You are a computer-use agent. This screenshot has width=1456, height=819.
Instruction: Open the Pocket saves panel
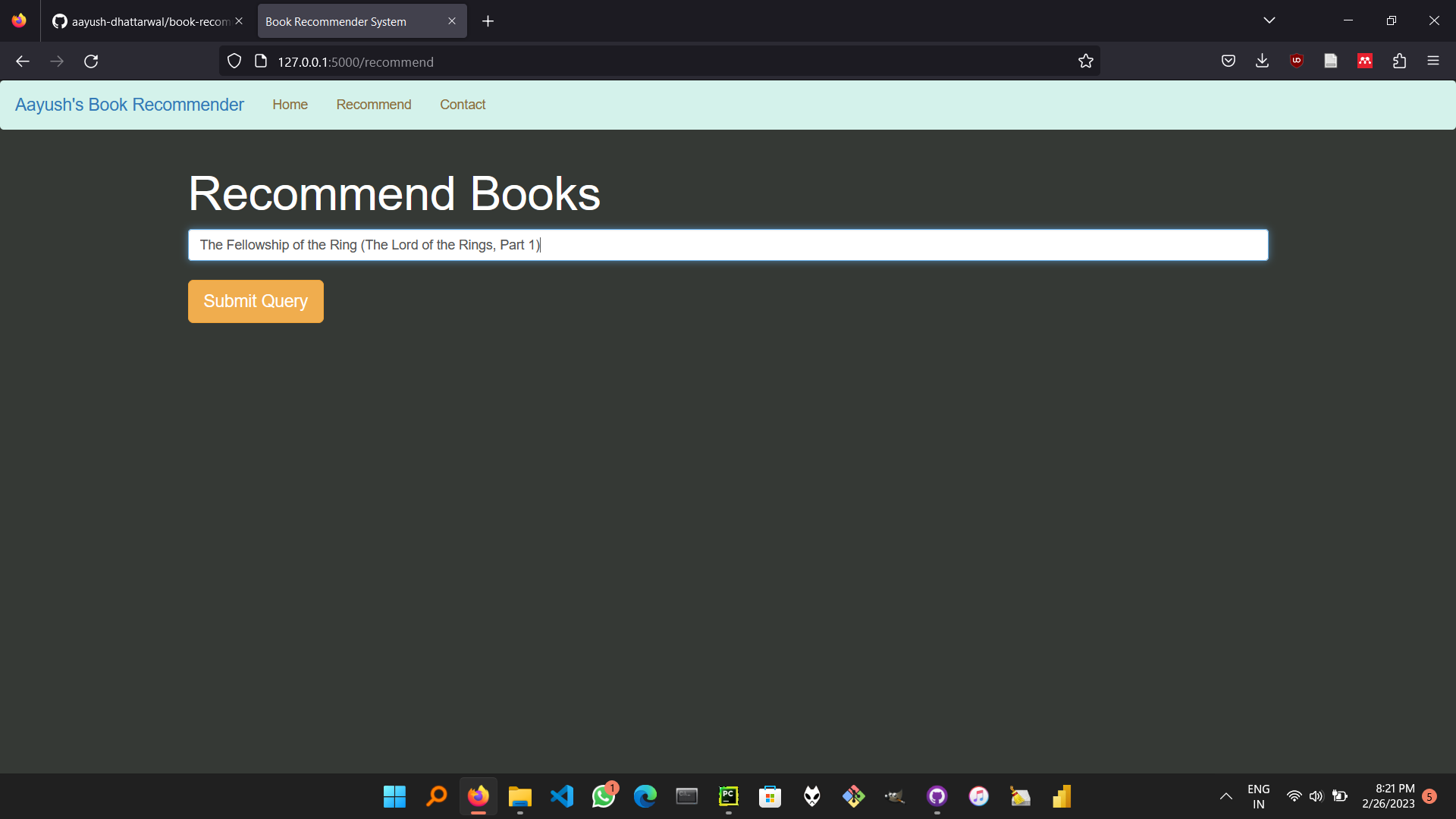point(1228,61)
